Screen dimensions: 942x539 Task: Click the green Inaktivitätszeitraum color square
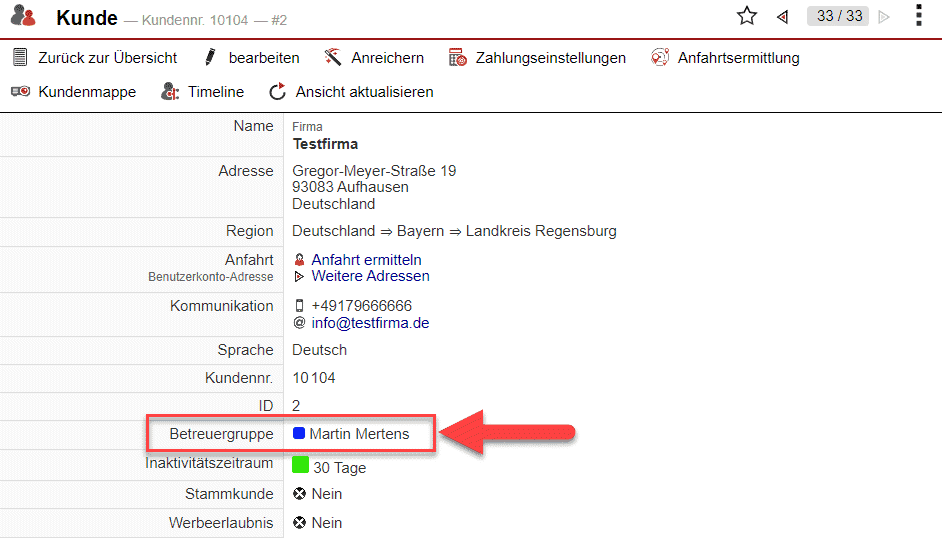[300, 466]
